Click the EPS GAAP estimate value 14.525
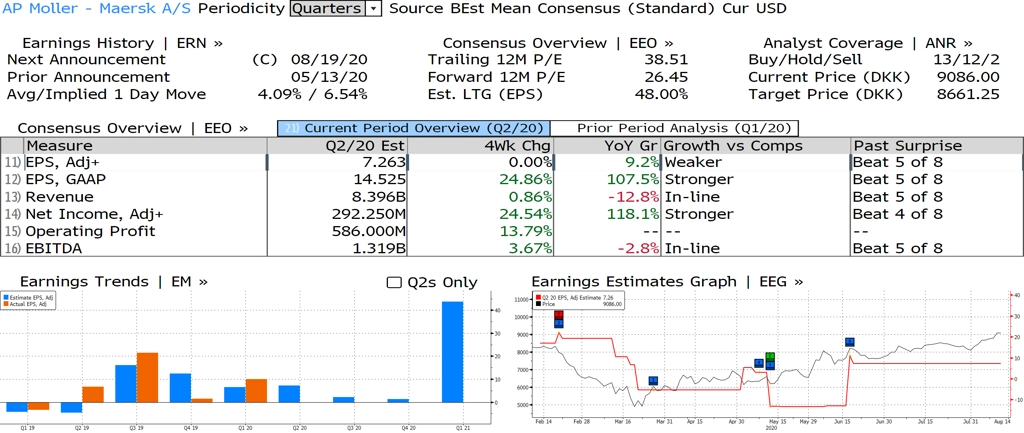This screenshot has height=433, width=1024. pyautogui.click(x=381, y=179)
